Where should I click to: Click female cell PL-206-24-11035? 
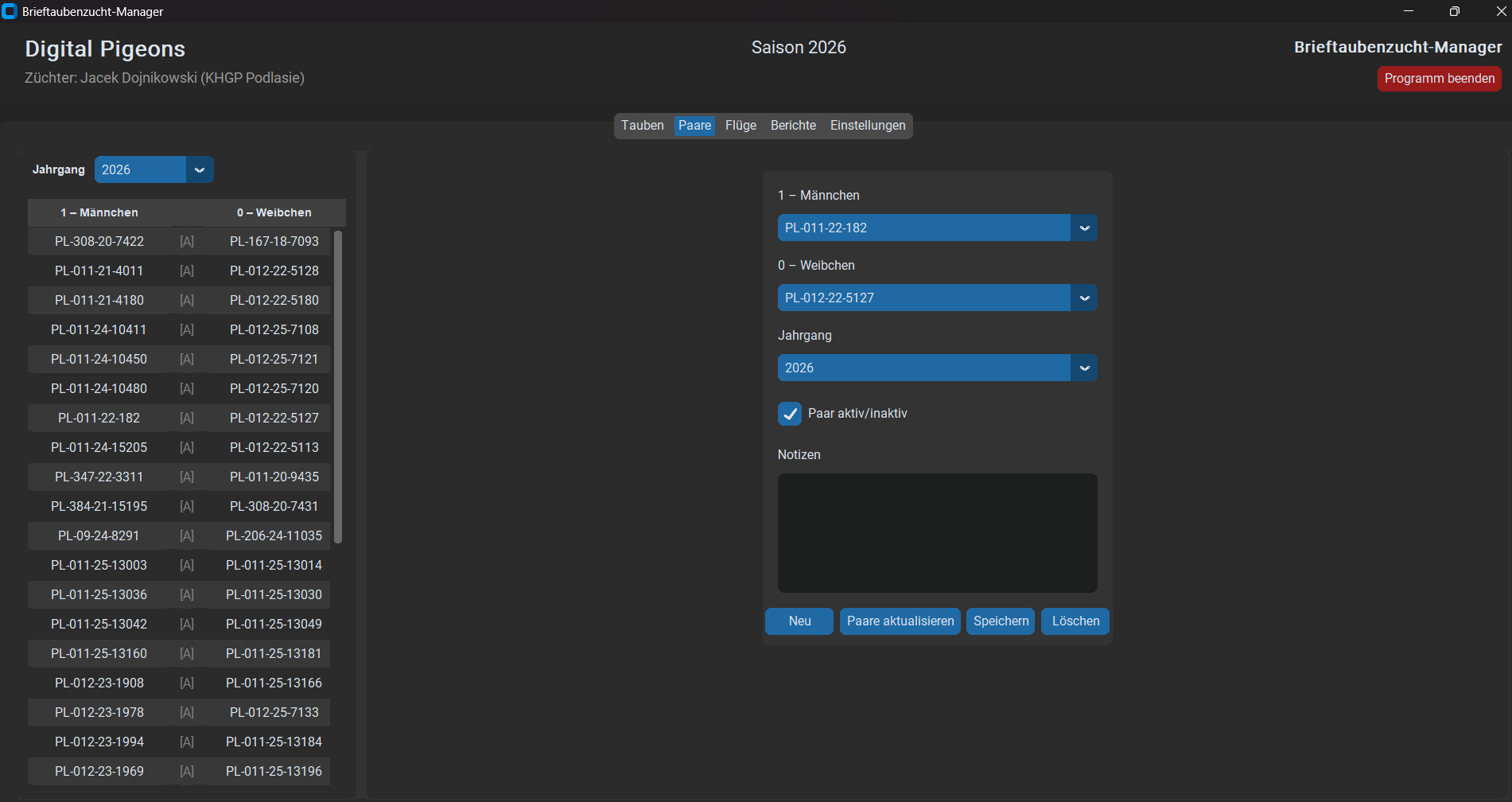coord(274,535)
